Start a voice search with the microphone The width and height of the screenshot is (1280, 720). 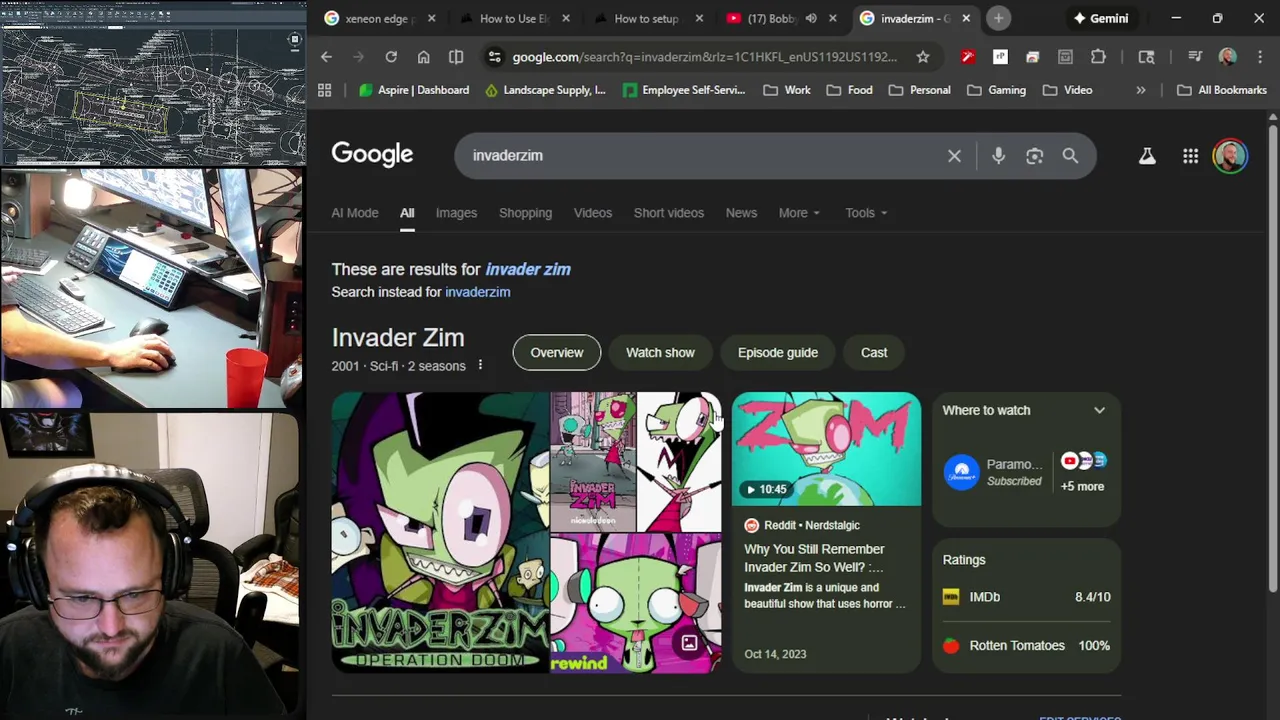point(998,156)
